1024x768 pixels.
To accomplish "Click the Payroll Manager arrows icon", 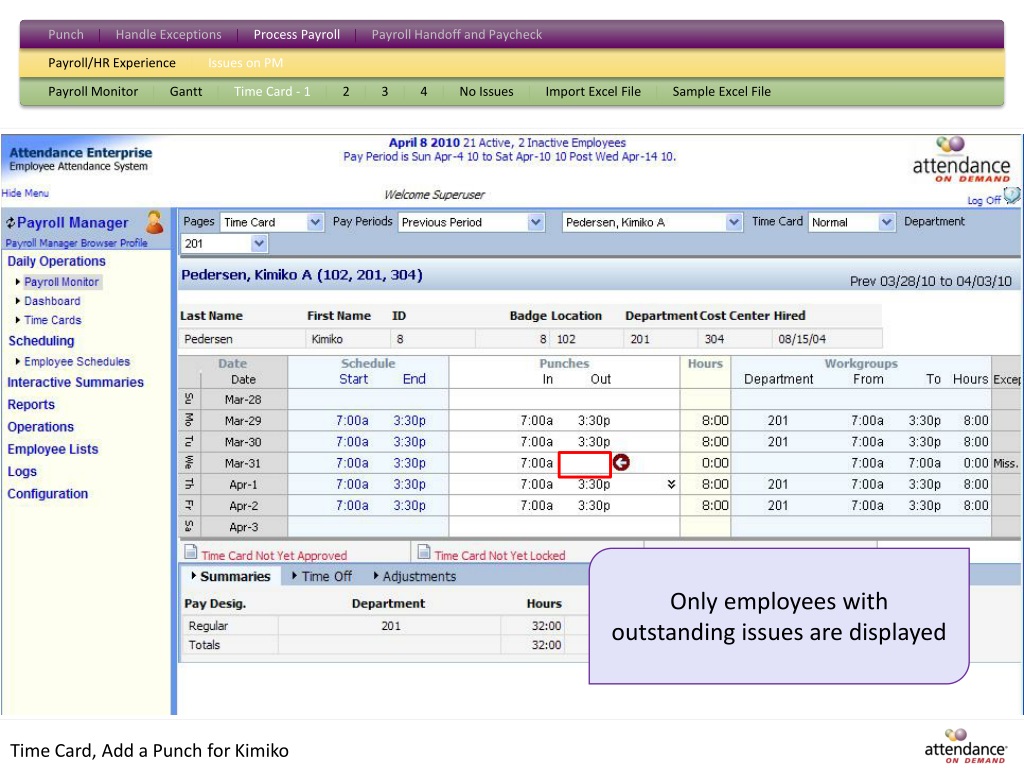I will point(10,223).
